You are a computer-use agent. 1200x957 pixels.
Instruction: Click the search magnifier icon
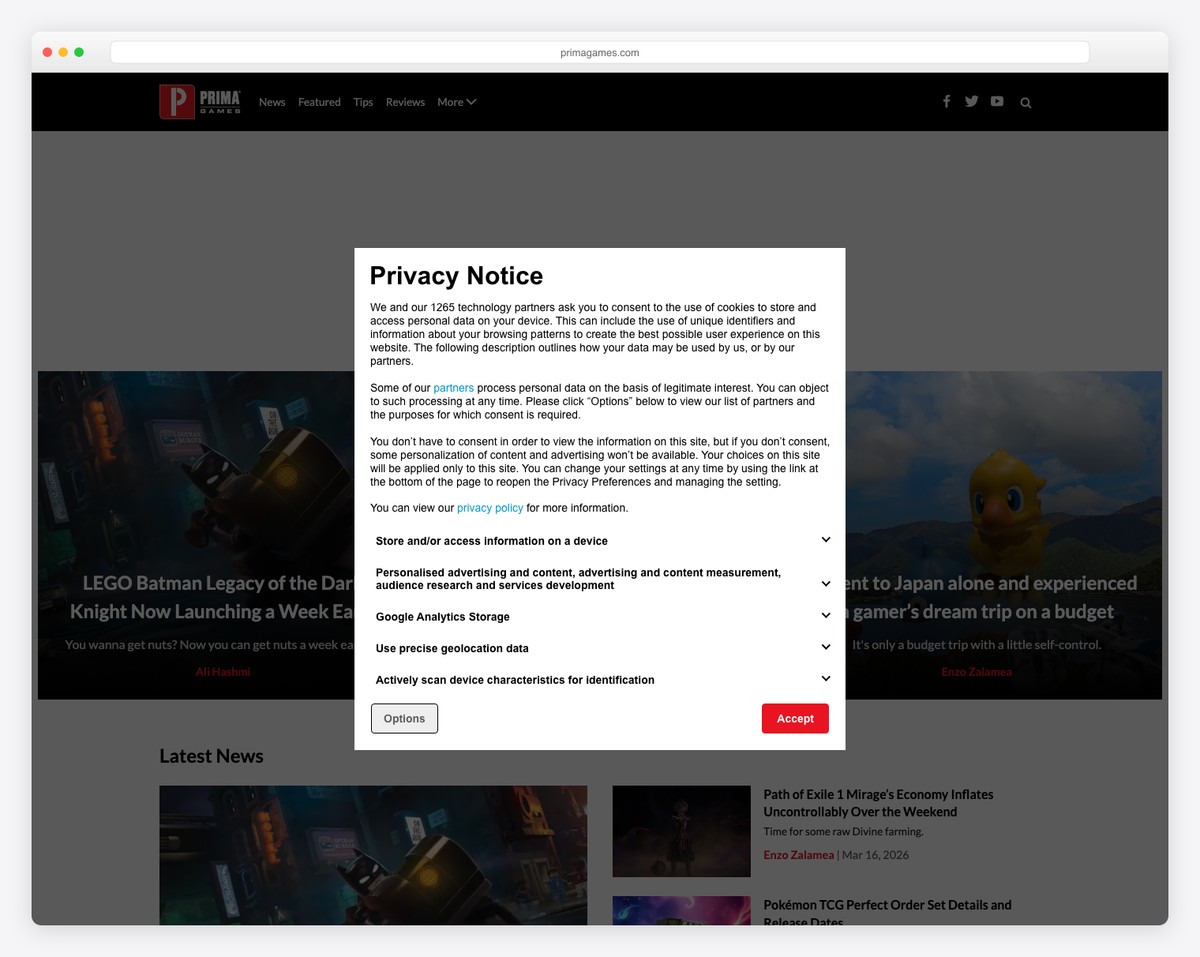[1025, 103]
